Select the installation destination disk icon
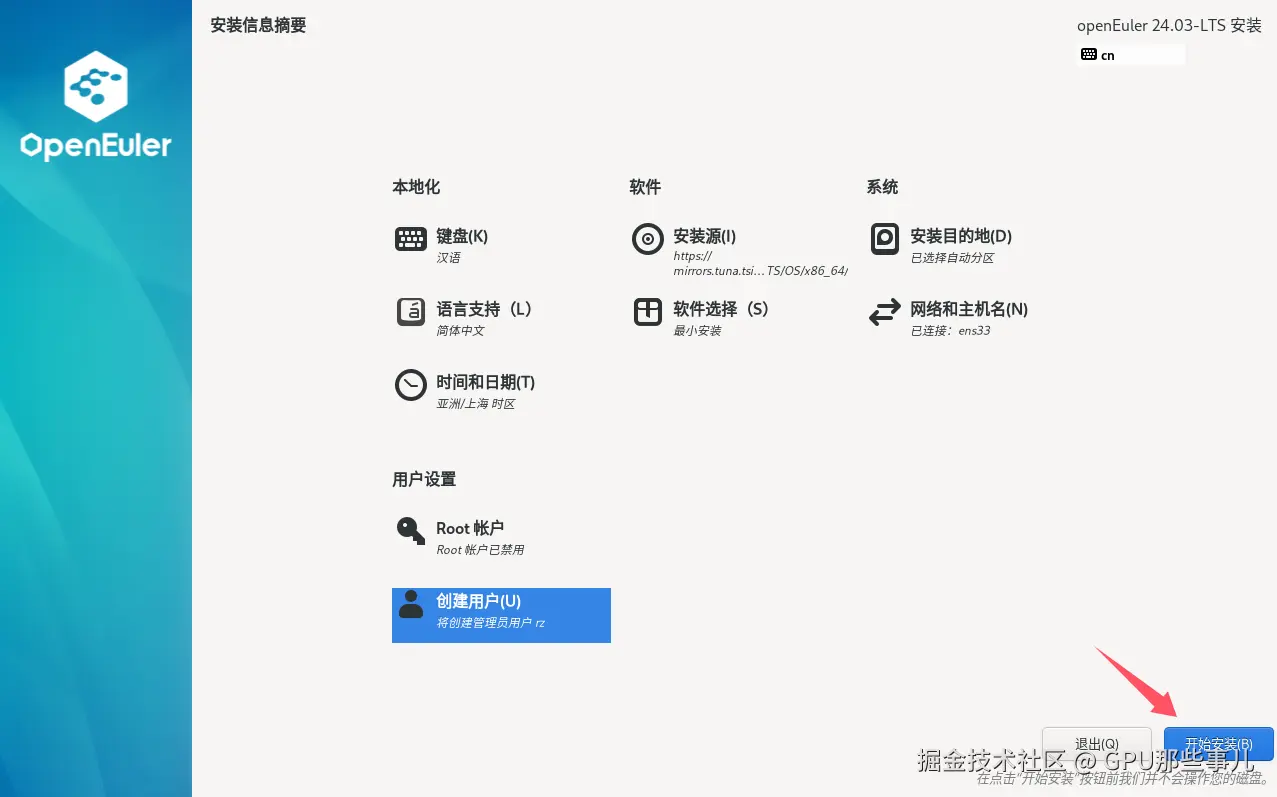Image resolution: width=1277 pixels, height=797 pixels. click(884, 239)
